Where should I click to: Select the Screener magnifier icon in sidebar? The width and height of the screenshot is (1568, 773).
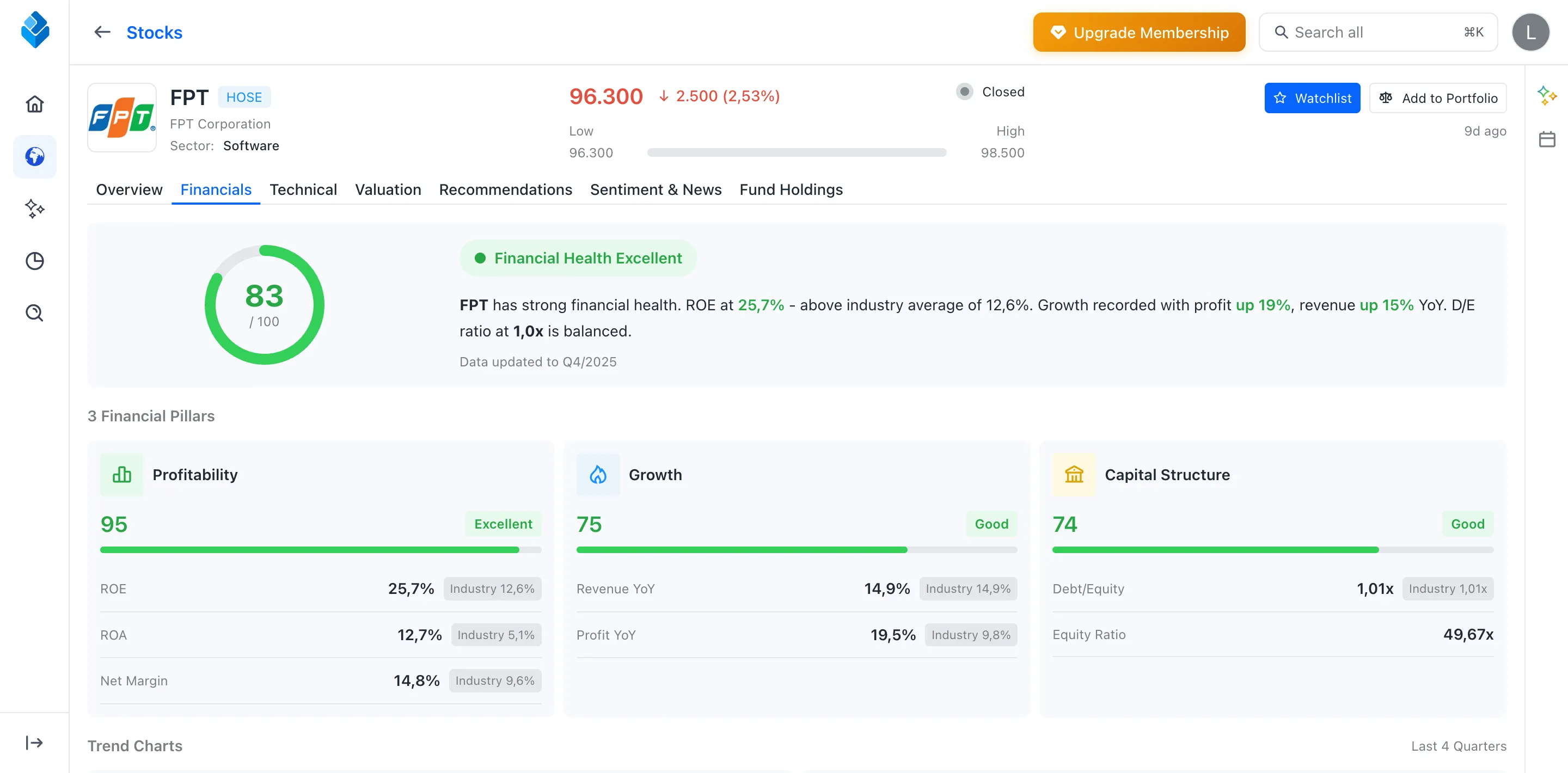(x=35, y=312)
